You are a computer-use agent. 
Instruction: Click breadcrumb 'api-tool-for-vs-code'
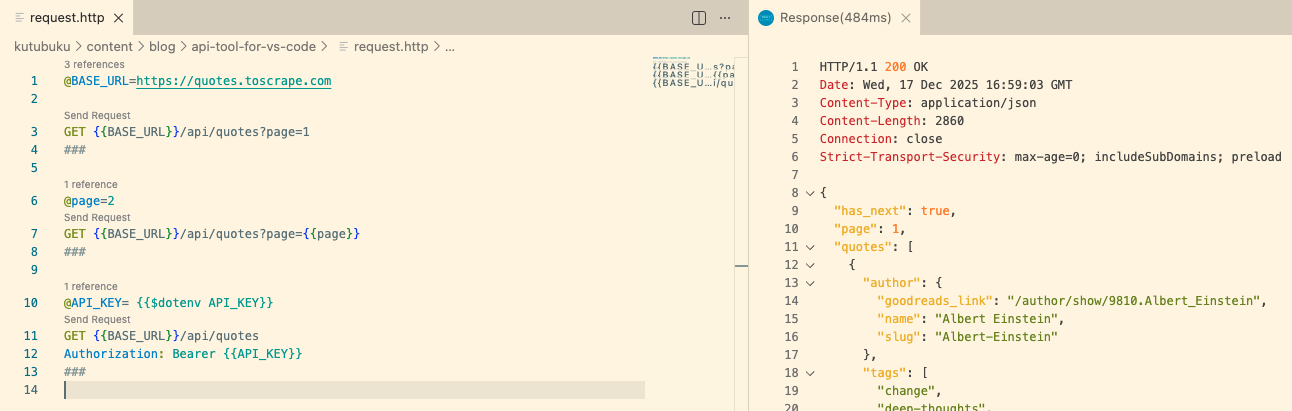(x=253, y=46)
